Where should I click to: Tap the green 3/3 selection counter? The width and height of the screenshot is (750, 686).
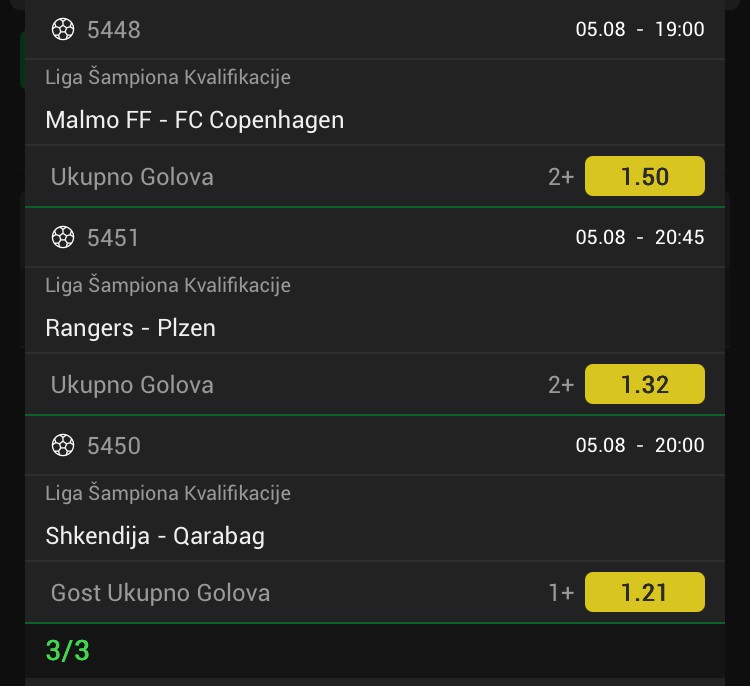pyautogui.click(x=67, y=651)
